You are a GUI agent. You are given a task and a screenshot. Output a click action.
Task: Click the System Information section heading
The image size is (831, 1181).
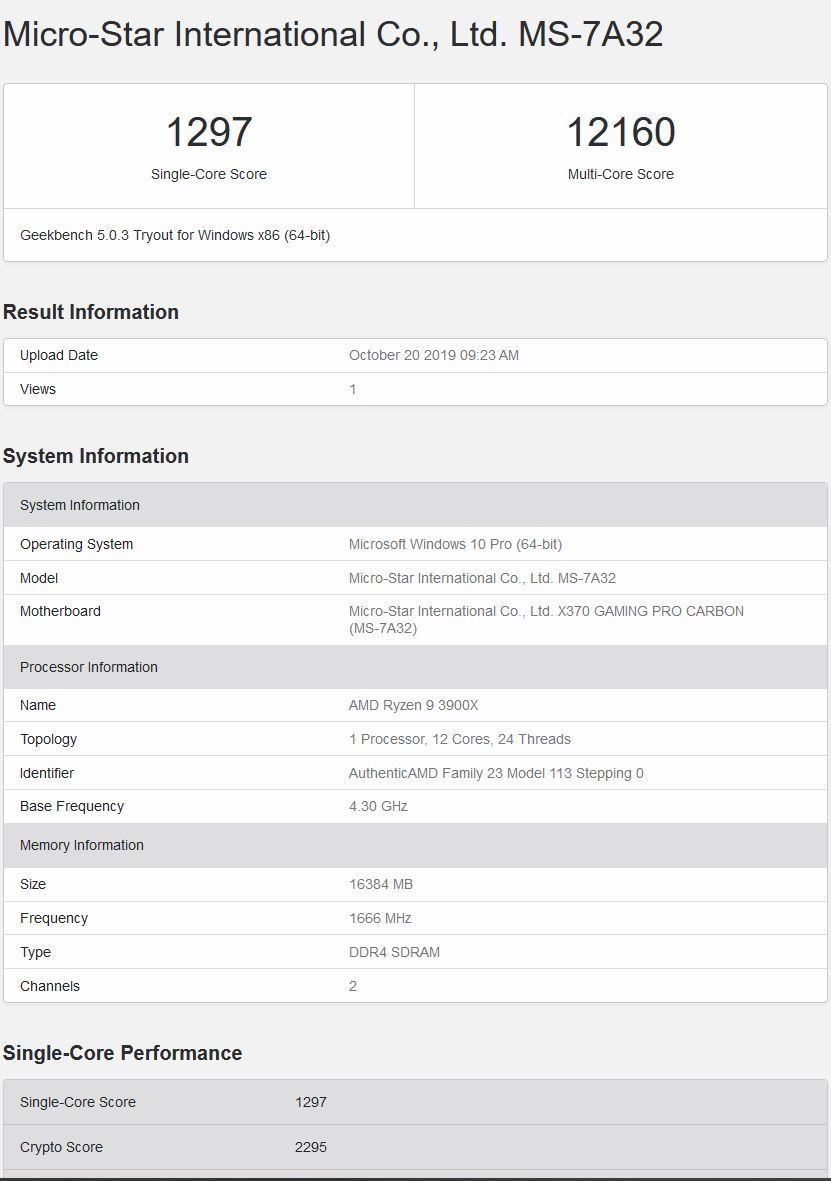point(96,456)
